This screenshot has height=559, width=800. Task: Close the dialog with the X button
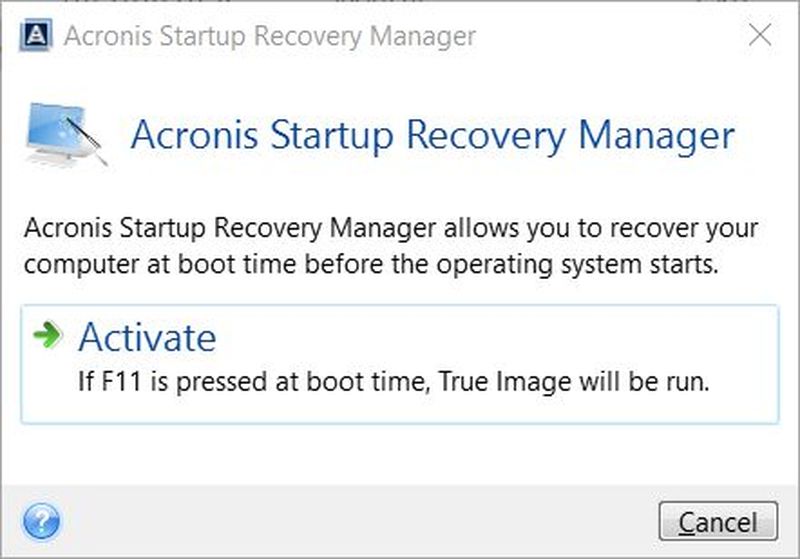760,36
